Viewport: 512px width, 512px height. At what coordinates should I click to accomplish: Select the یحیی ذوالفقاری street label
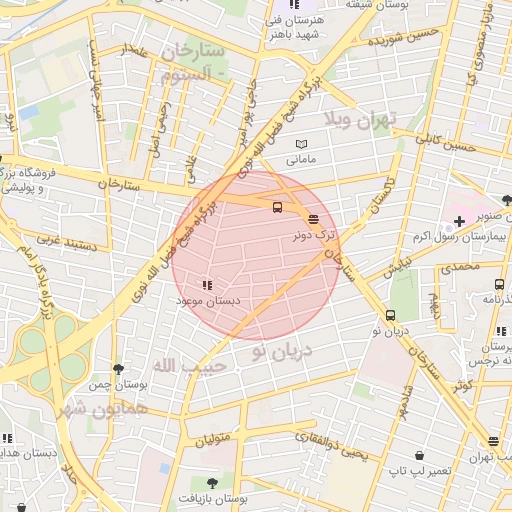(331, 446)
